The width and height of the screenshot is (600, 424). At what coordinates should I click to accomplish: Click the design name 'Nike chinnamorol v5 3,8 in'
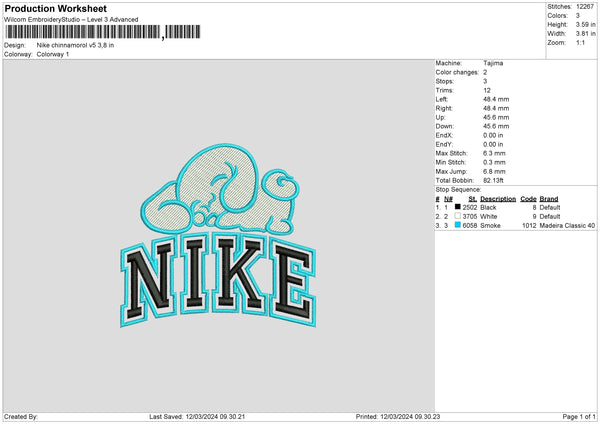[x=75, y=45]
